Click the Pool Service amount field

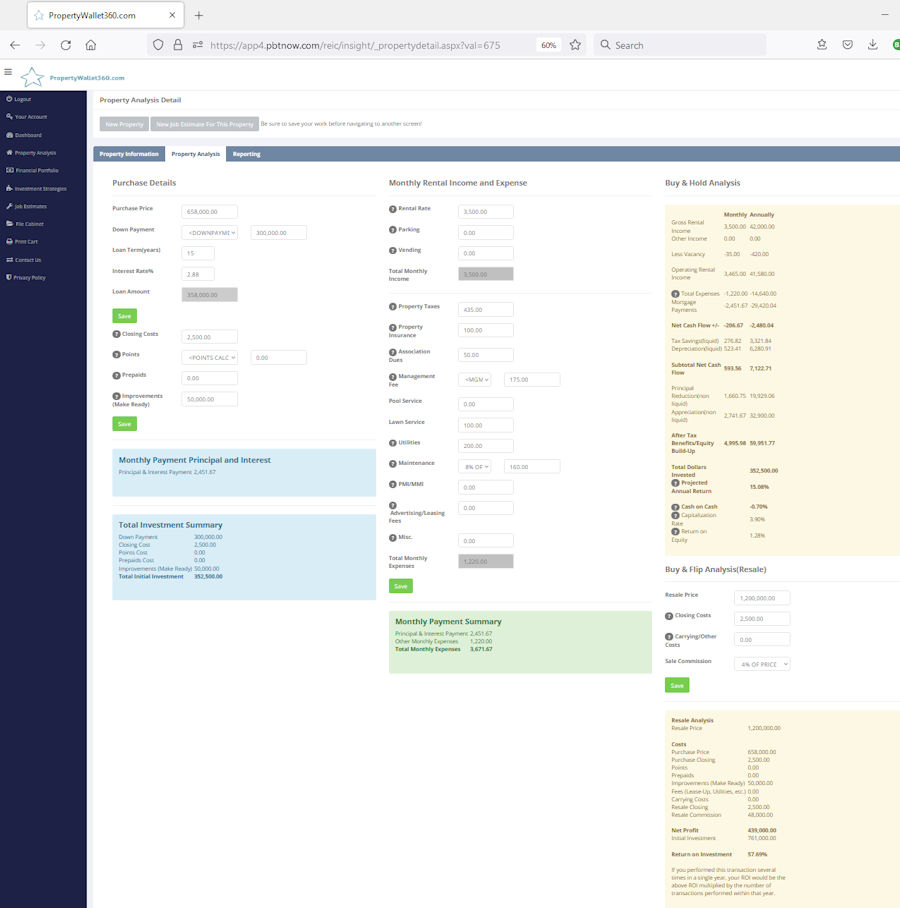[486, 404]
